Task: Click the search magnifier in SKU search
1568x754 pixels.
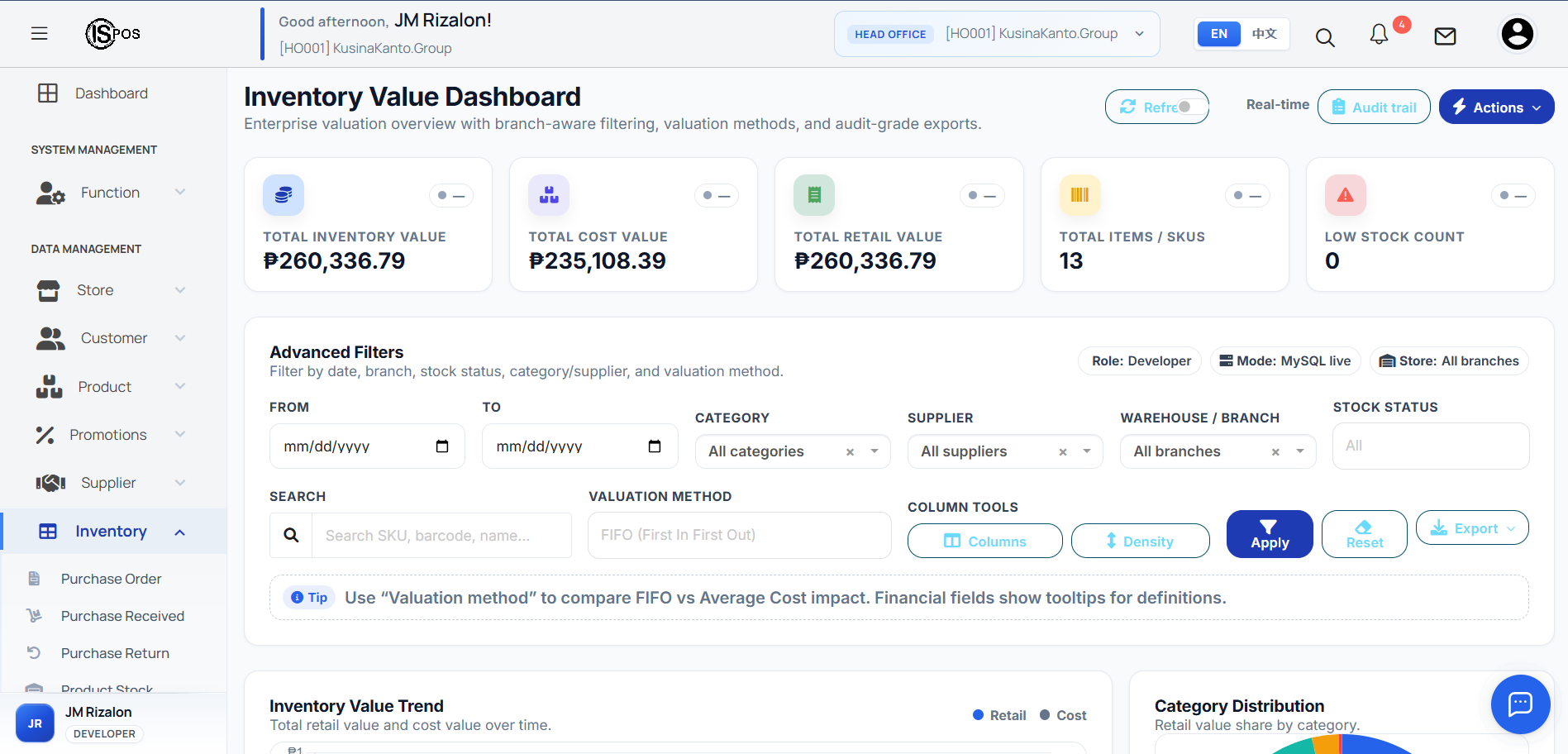Action: pos(291,535)
